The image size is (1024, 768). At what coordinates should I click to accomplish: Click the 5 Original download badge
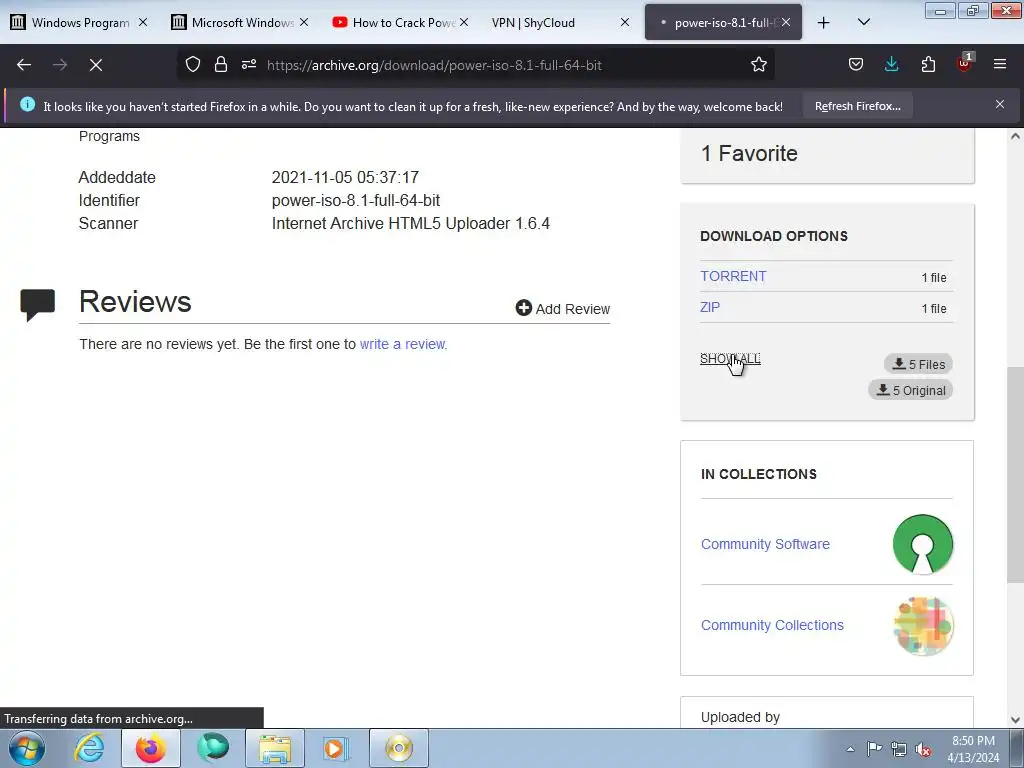tap(910, 390)
